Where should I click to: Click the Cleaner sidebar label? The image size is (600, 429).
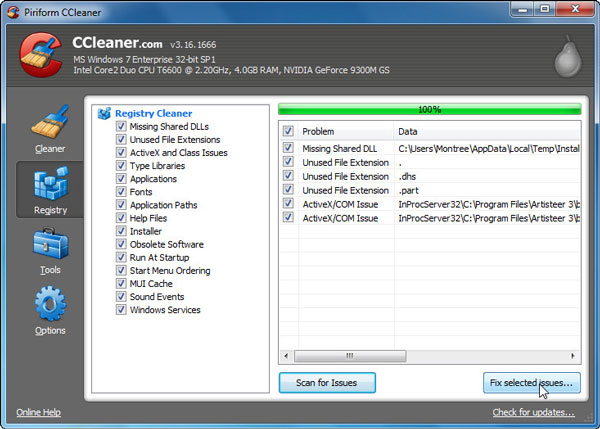(50, 149)
